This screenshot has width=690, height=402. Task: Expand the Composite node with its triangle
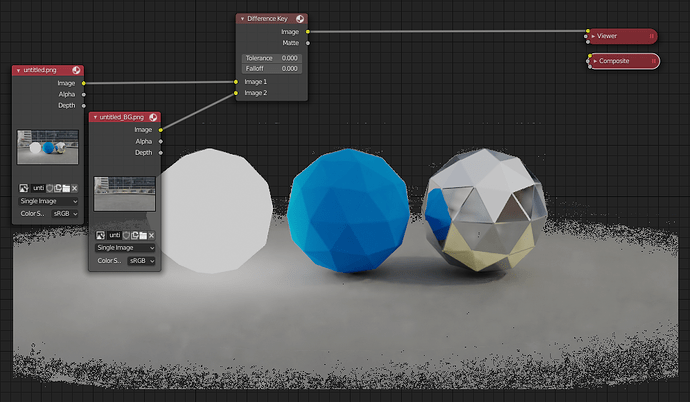point(595,61)
